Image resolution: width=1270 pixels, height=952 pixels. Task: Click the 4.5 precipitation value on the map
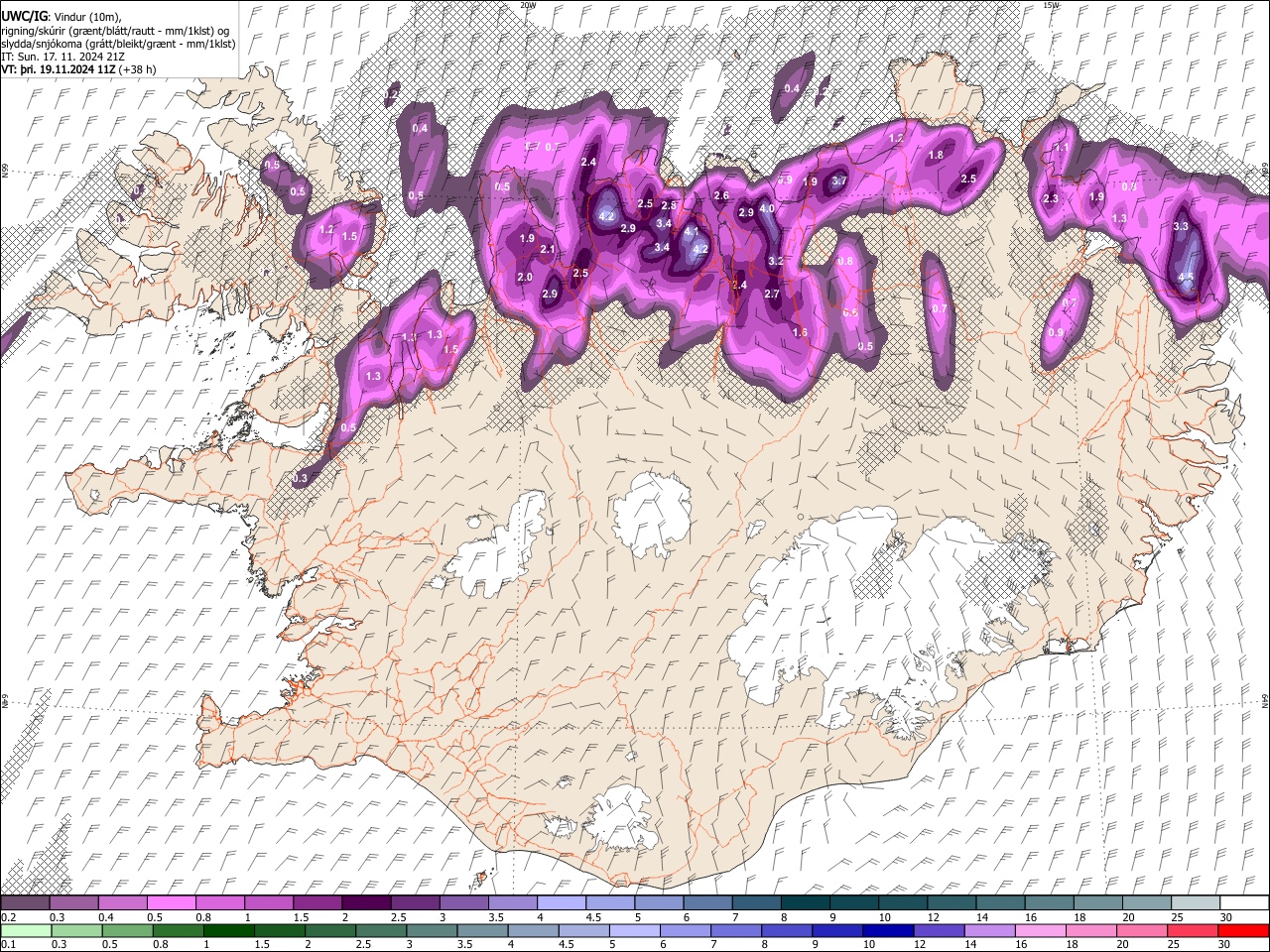pyautogui.click(x=1186, y=277)
